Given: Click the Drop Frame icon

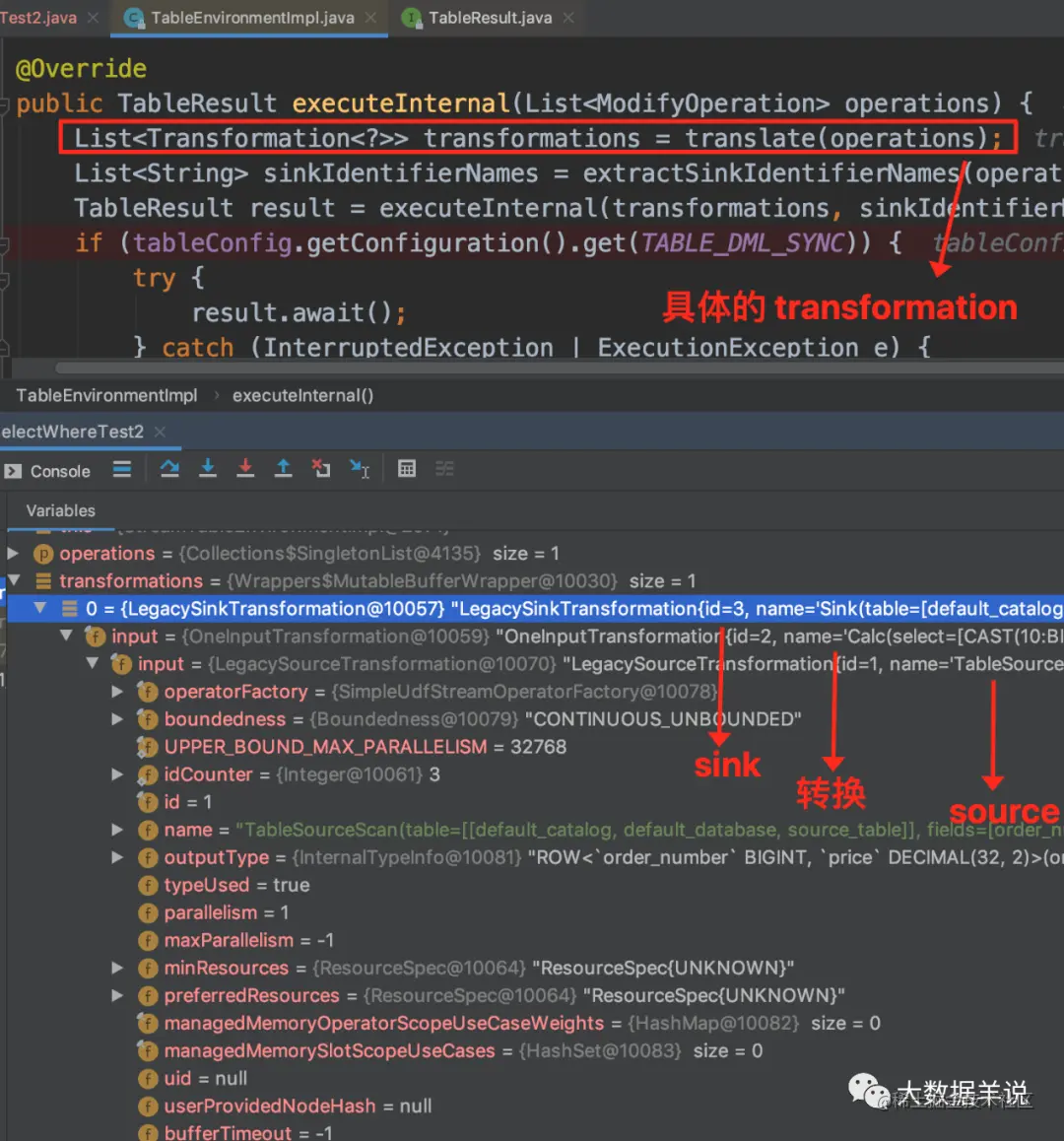Looking at the screenshot, I should coord(321,469).
